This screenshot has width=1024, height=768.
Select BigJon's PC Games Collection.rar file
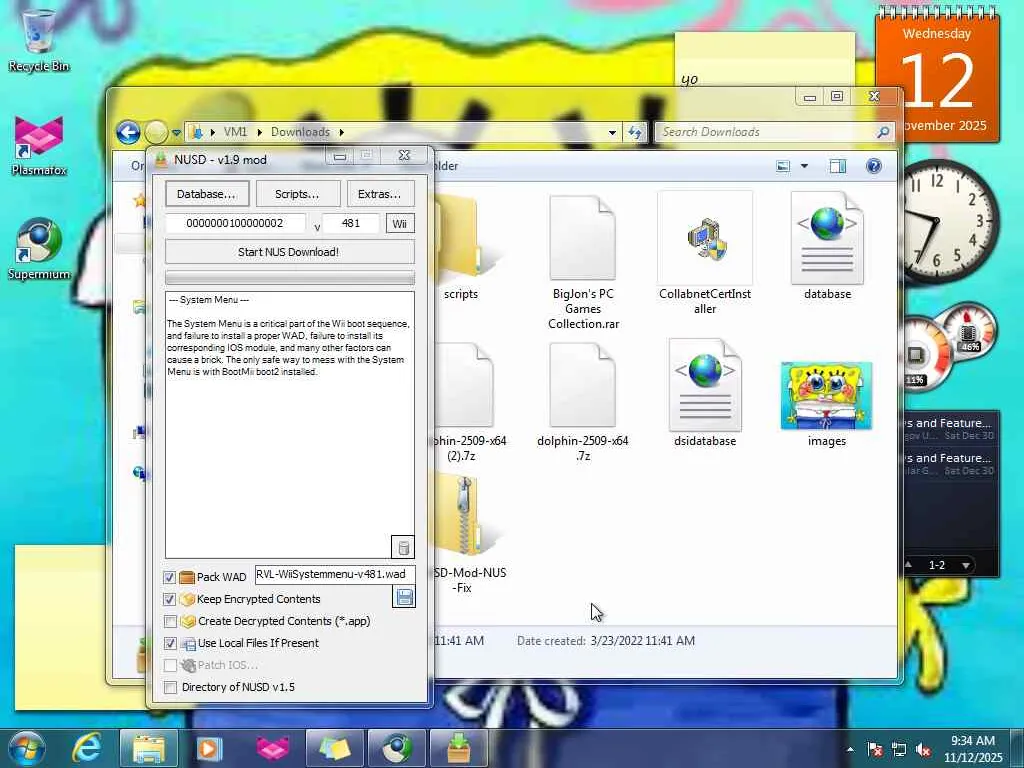tap(583, 263)
